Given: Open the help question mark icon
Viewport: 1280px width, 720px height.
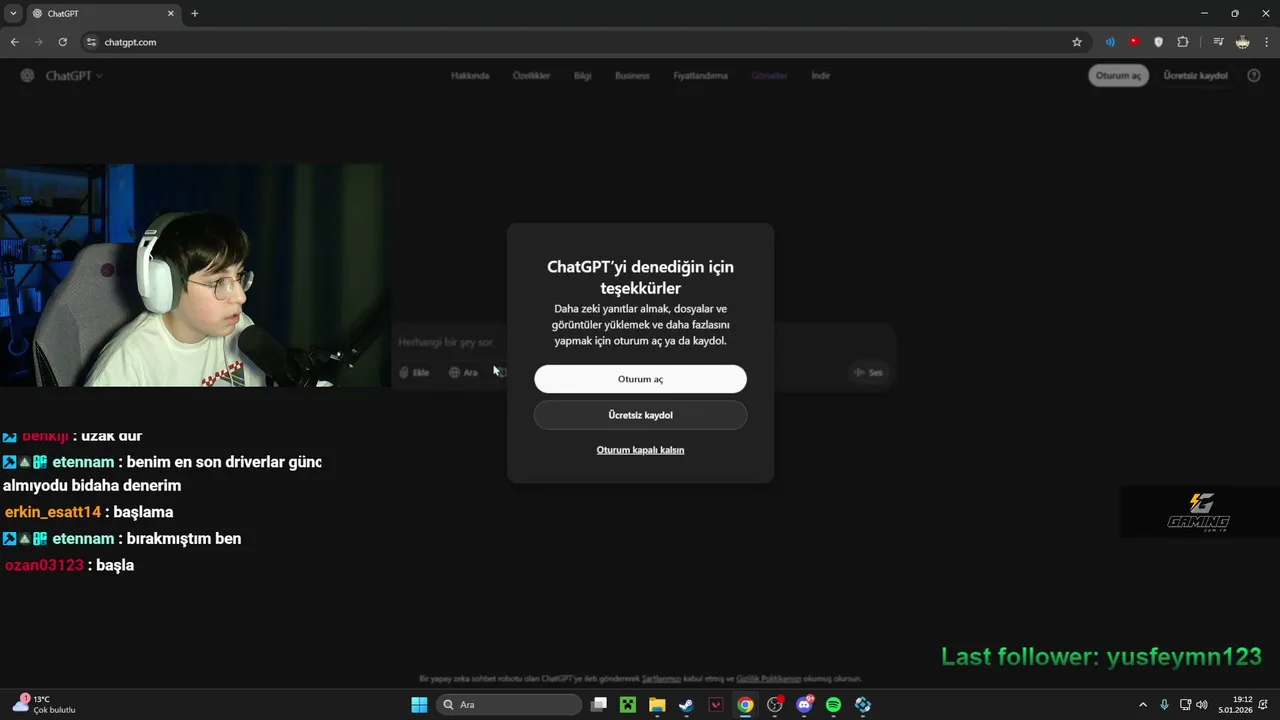Looking at the screenshot, I should pyautogui.click(x=1254, y=76).
